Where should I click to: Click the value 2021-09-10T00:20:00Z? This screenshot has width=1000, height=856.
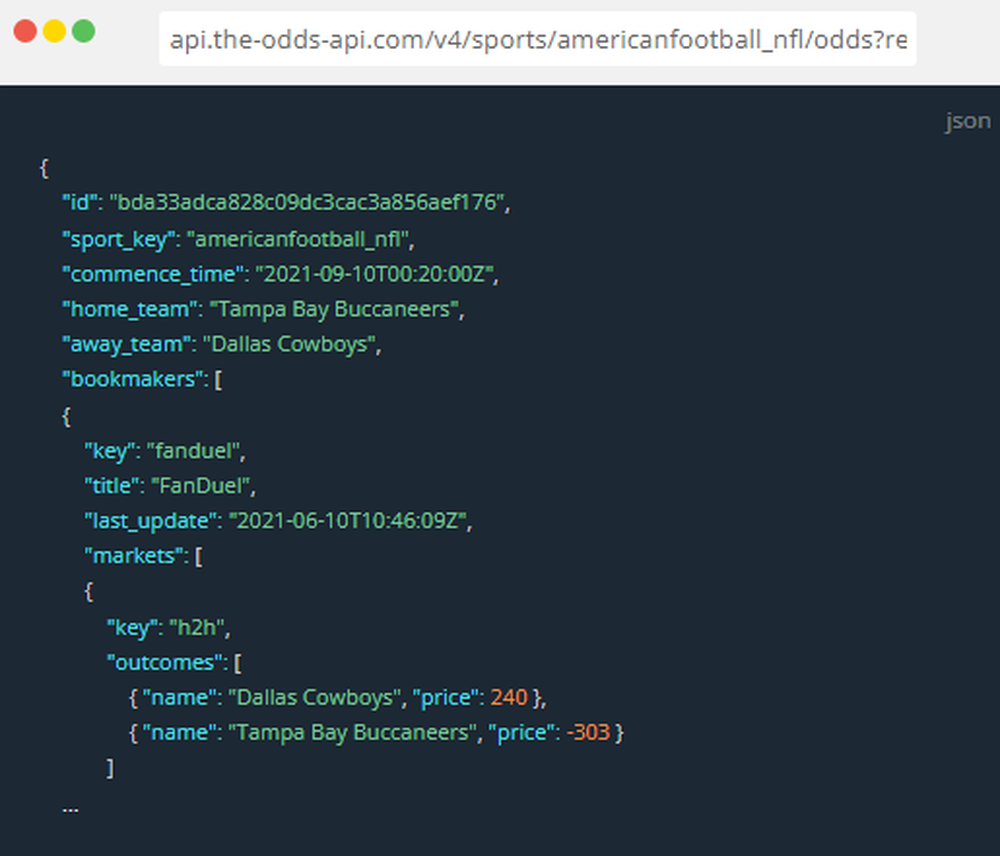pos(375,274)
